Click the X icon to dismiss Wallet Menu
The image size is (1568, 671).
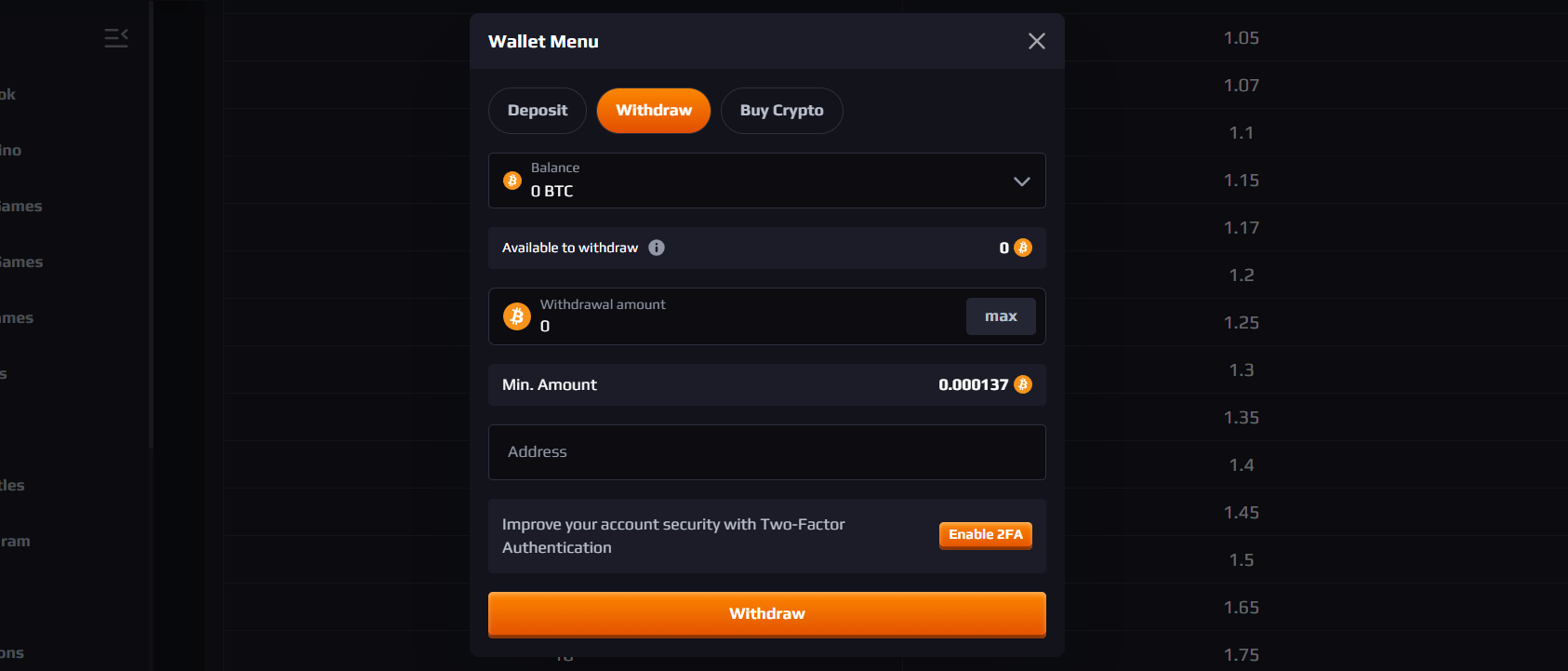pyautogui.click(x=1037, y=41)
